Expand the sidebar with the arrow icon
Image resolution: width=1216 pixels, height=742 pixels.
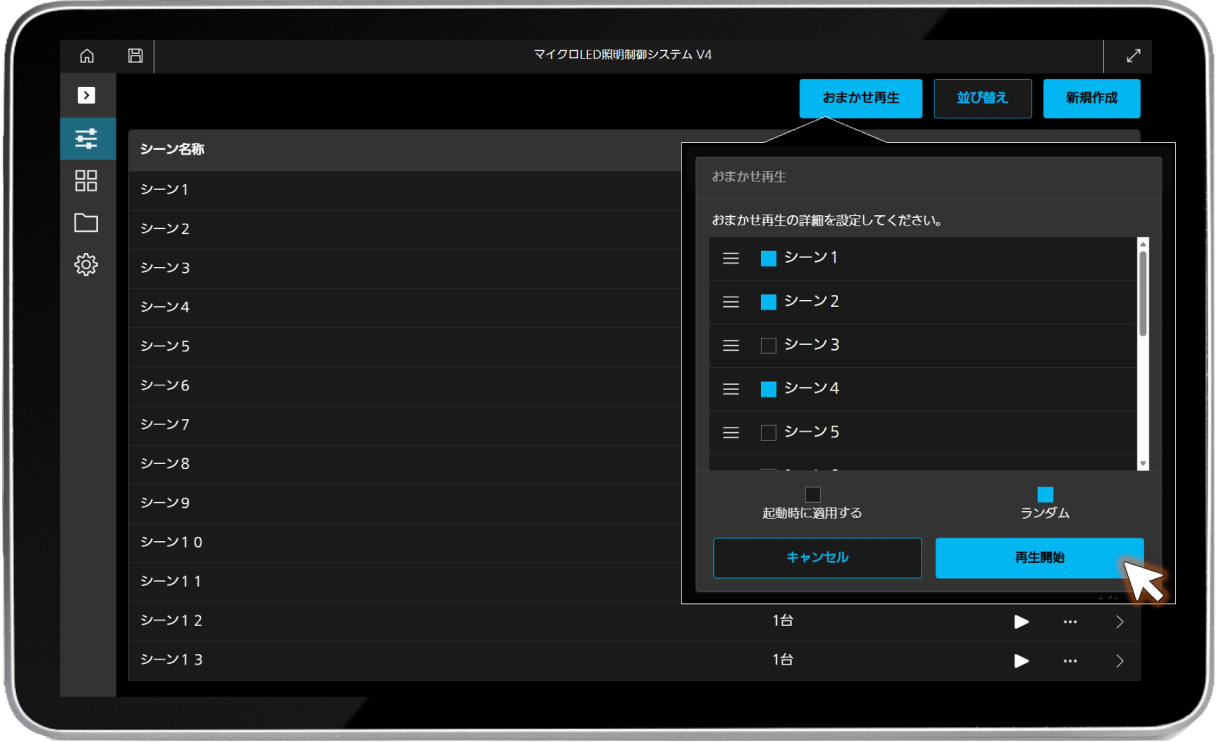[87, 95]
